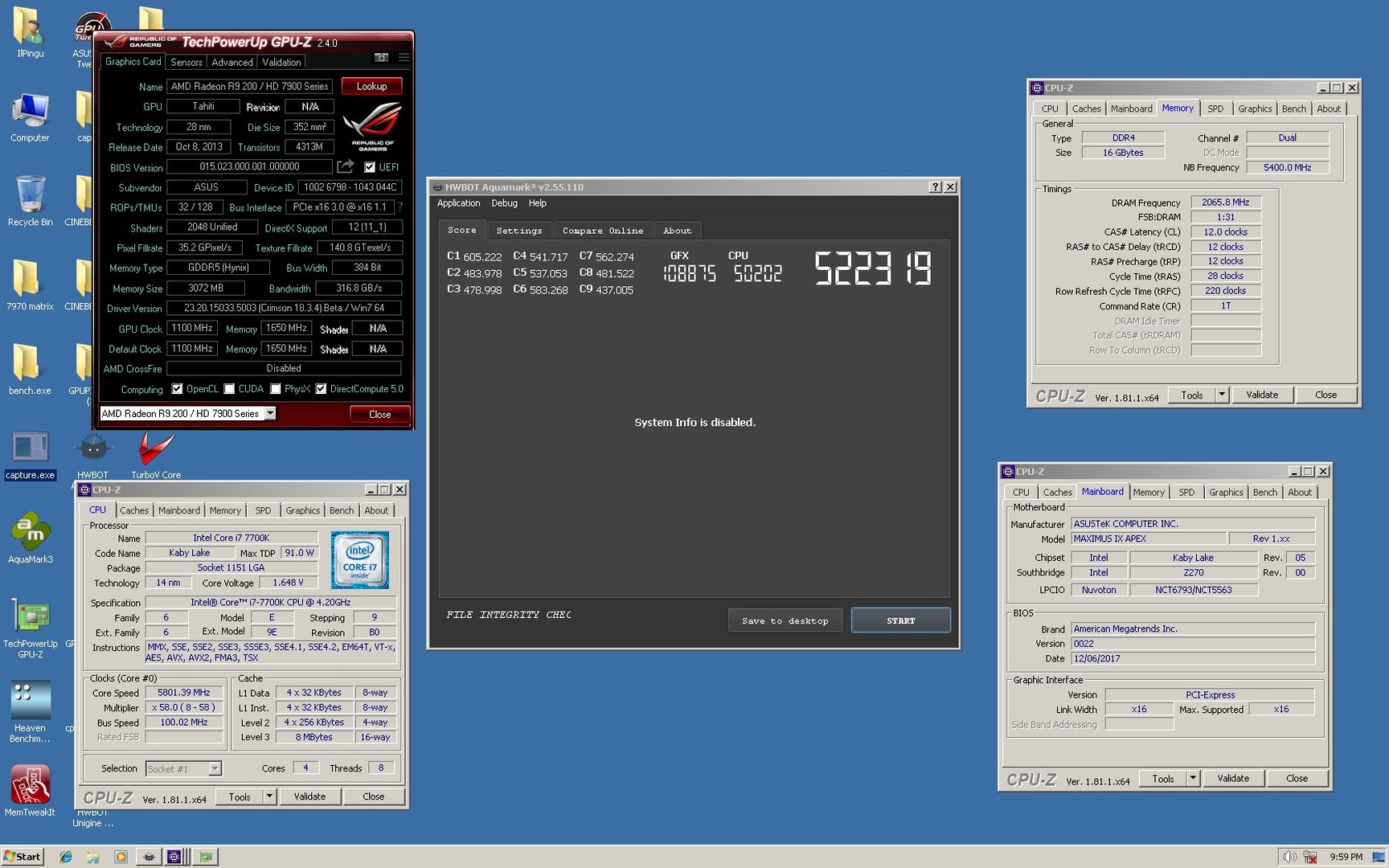The image size is (1389, 868).
Task: Click the BIOS version share/export icon
Action: click(x=346, y=166)
